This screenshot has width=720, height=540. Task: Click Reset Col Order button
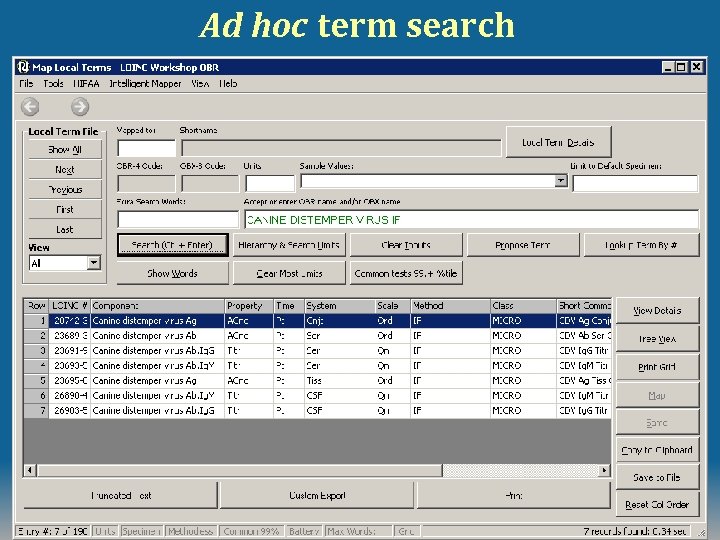[657, 505]
